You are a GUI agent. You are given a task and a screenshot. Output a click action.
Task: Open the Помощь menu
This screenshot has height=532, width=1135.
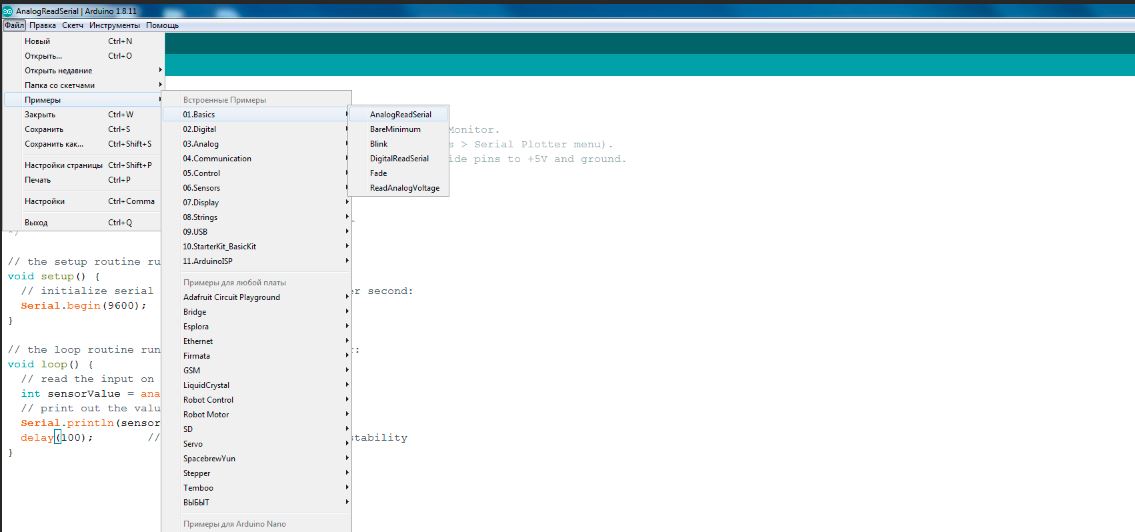coord(162,25)
